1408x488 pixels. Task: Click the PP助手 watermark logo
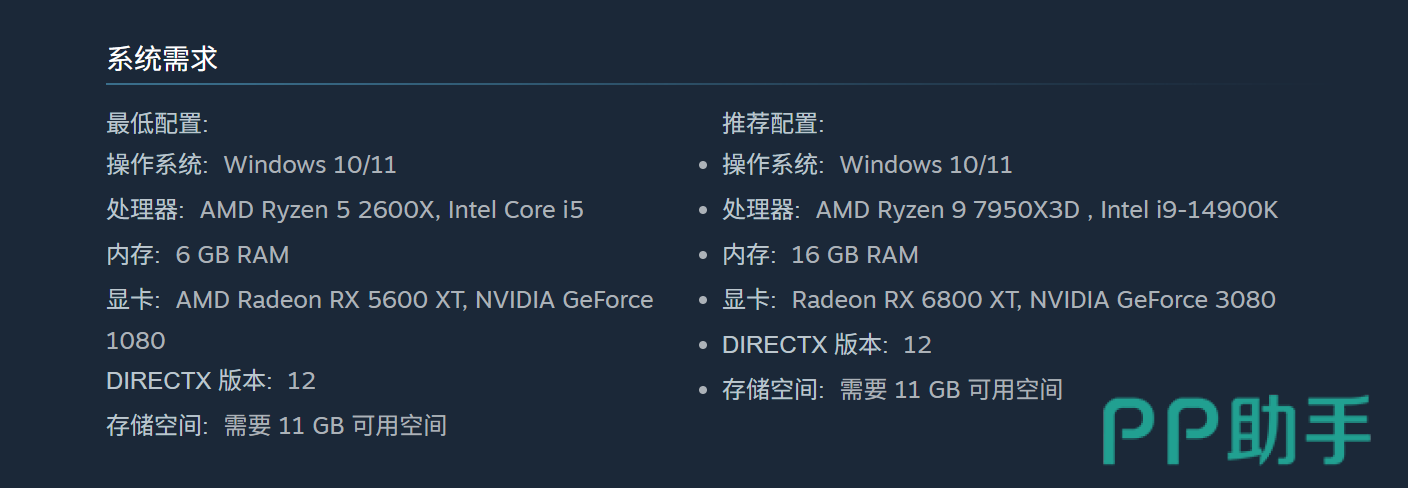[x=1237, y=431]
